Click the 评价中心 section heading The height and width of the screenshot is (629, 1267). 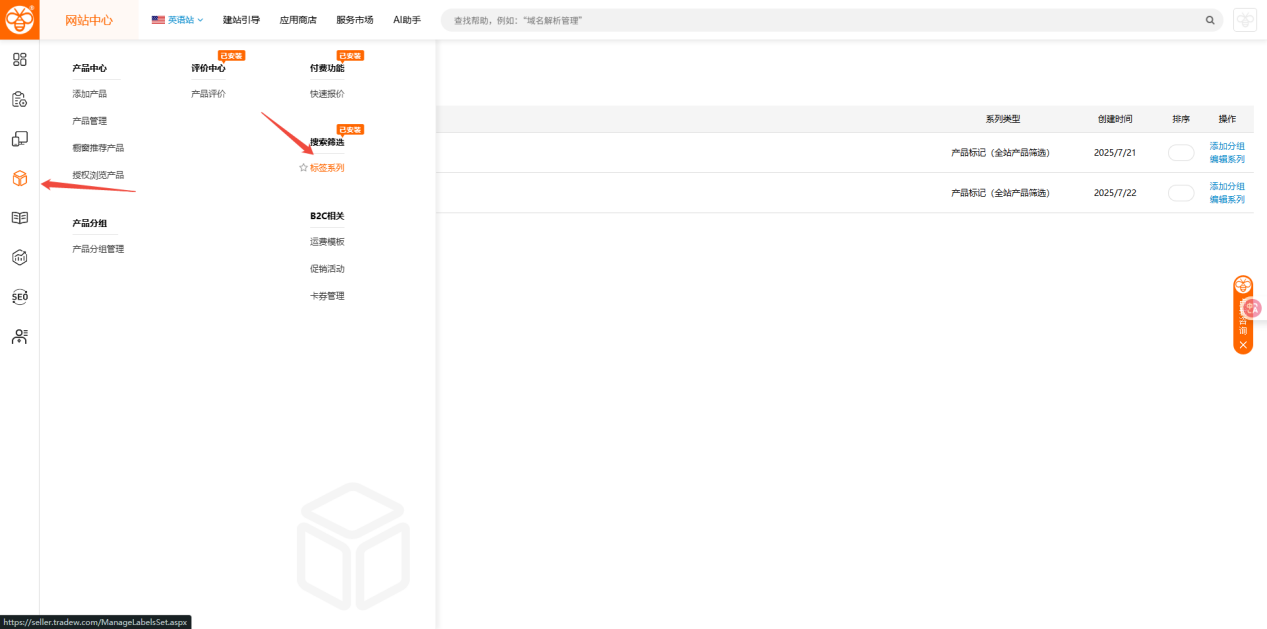pos(208,68)
